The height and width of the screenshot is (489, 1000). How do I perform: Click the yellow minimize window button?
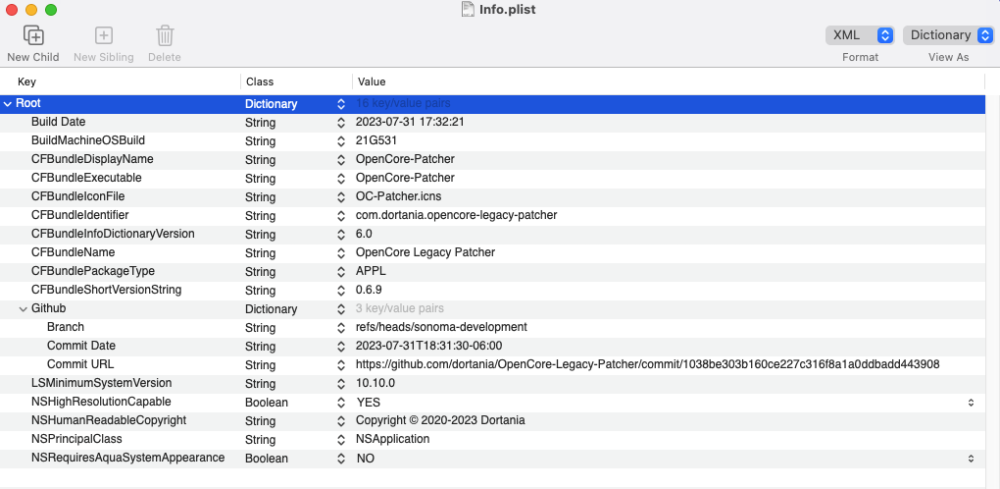(x=31, y=10)
